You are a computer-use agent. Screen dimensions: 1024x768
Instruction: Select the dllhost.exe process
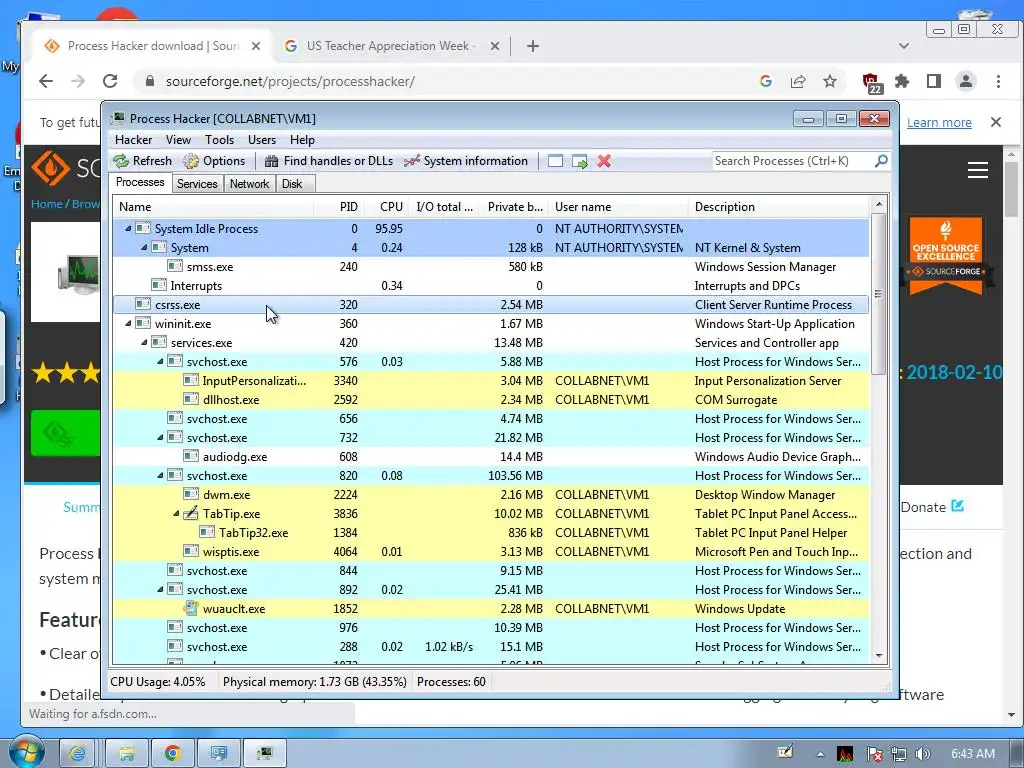pyautogui.click(x=491, y=399)
